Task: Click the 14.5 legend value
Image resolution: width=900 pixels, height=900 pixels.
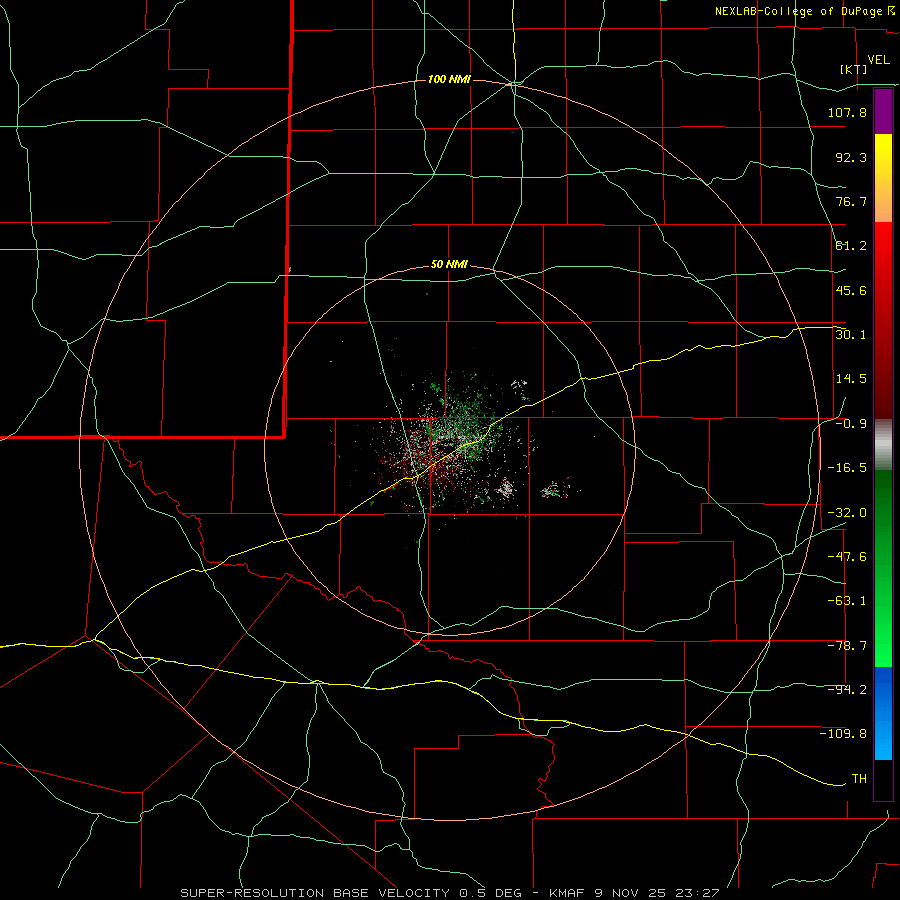Action: pos(851,379)
